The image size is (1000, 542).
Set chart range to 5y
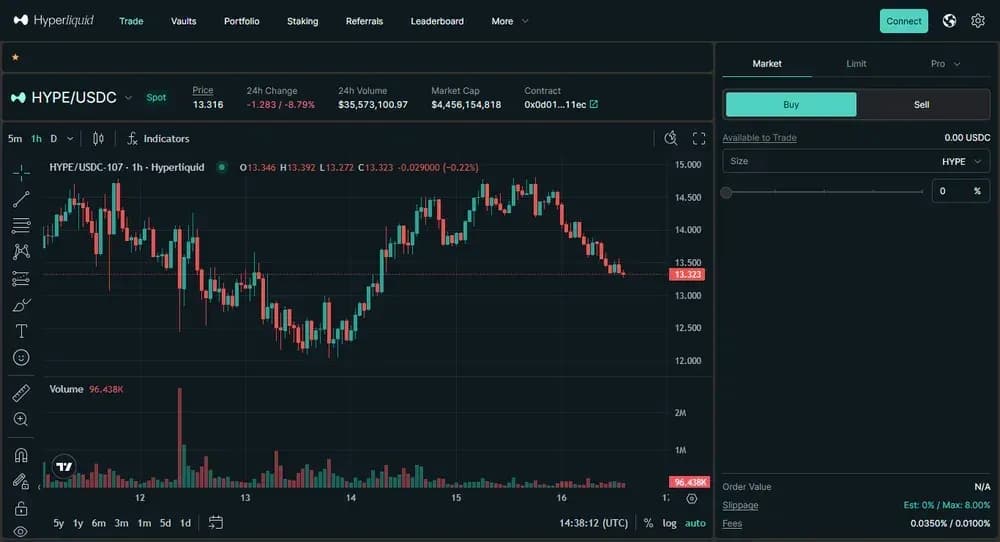tap(59, 523)
